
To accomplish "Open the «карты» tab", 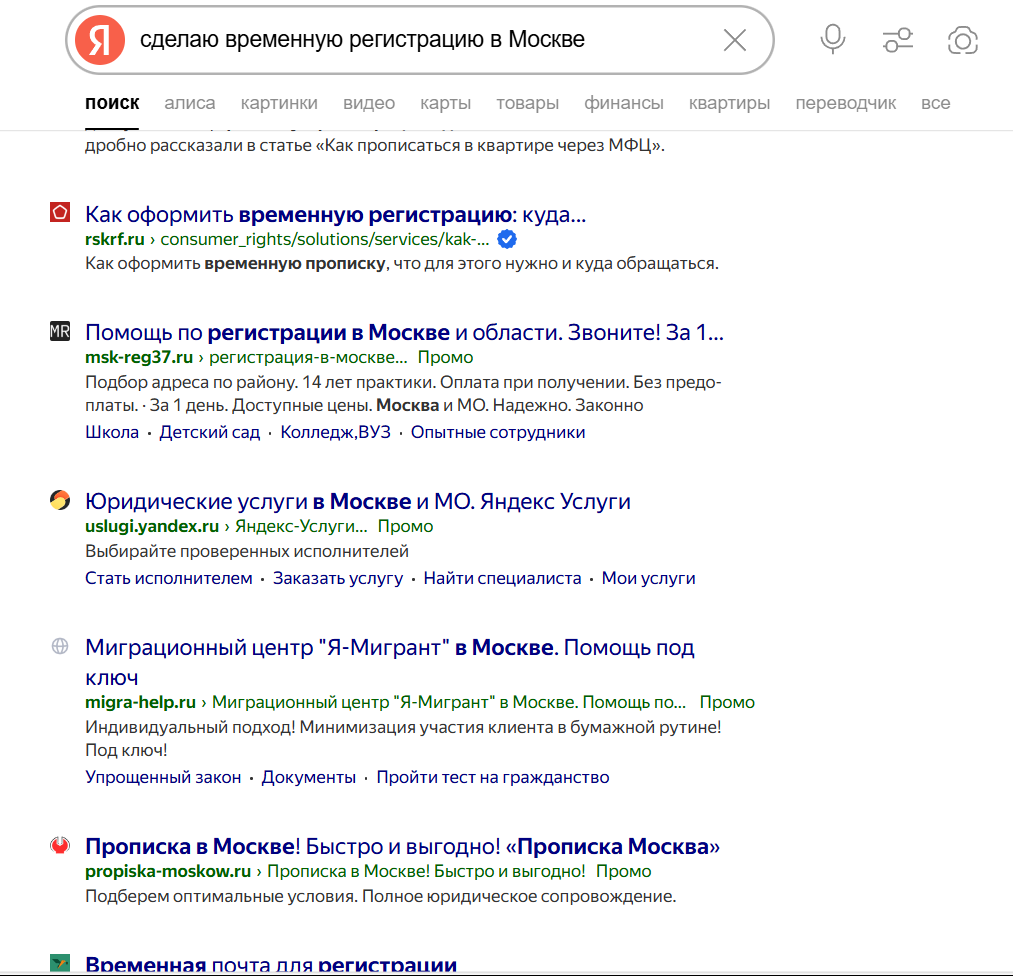I will coord(446,103).
